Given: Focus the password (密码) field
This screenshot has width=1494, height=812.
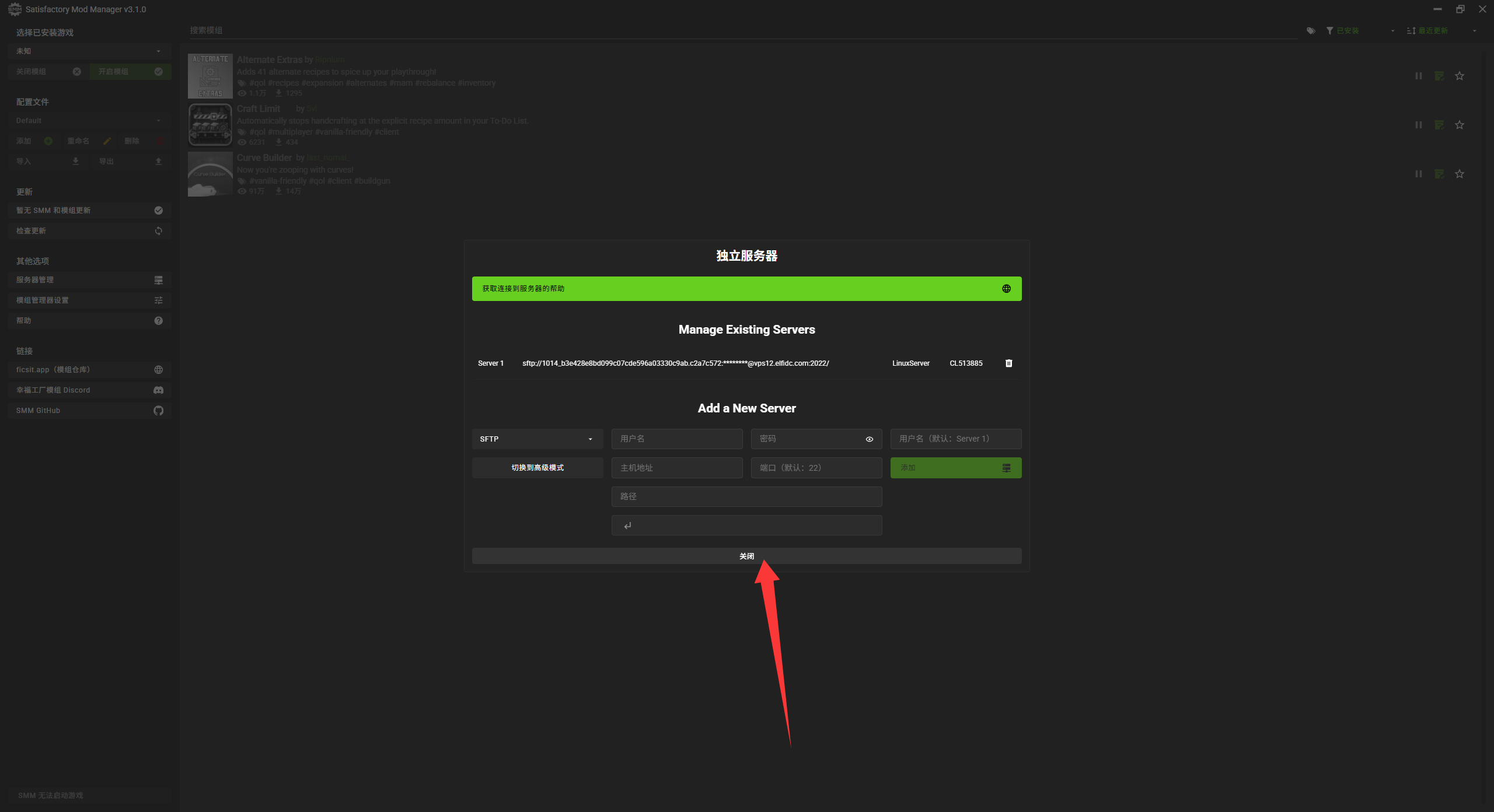Looking at the screenshot, I should coord(816,439).
